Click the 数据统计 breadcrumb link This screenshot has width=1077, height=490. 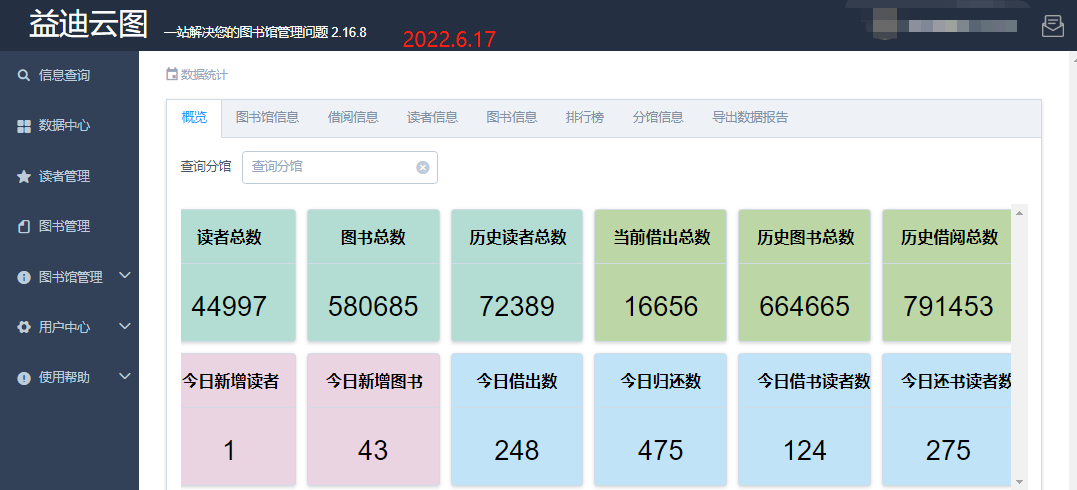(x=203, y=75)
